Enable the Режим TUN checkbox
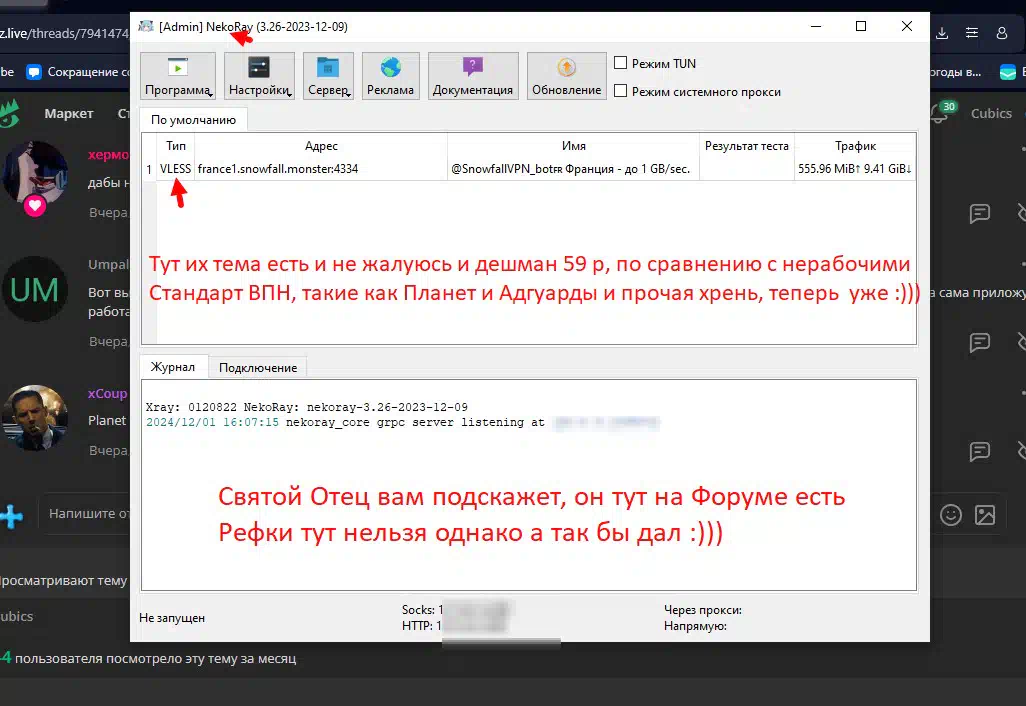Image resolution: width=1026 pixels, height=706 pixels. [x=620, y=63]
